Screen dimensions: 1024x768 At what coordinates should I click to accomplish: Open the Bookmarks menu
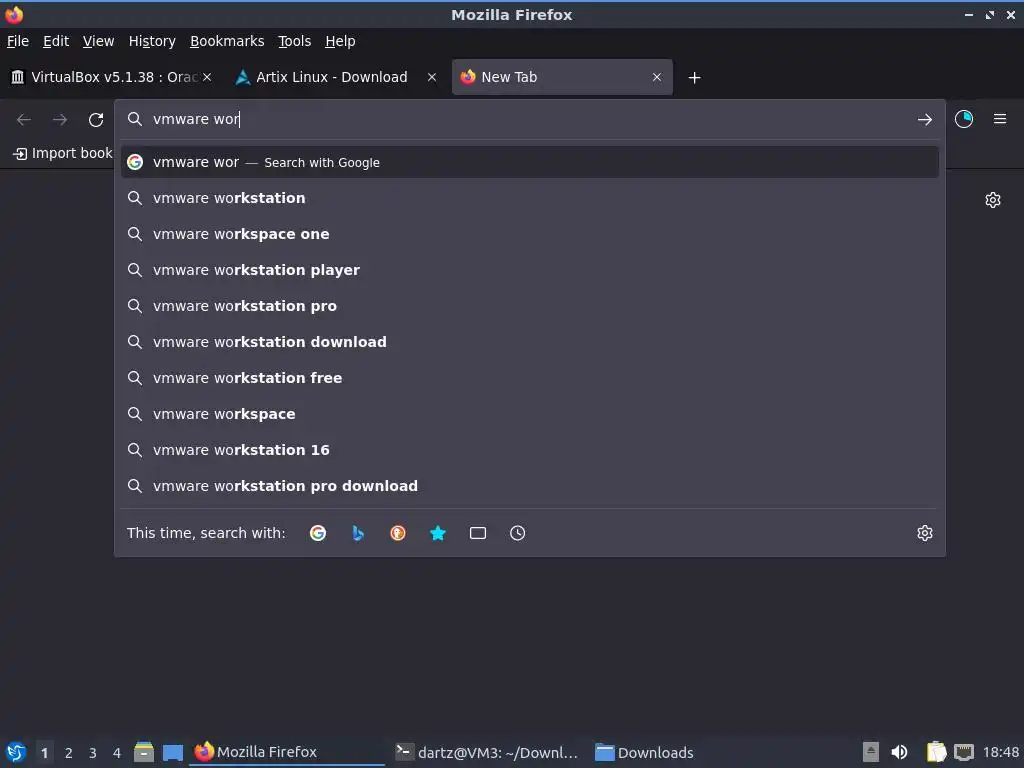pyautogui.click(x=227, y=41)
